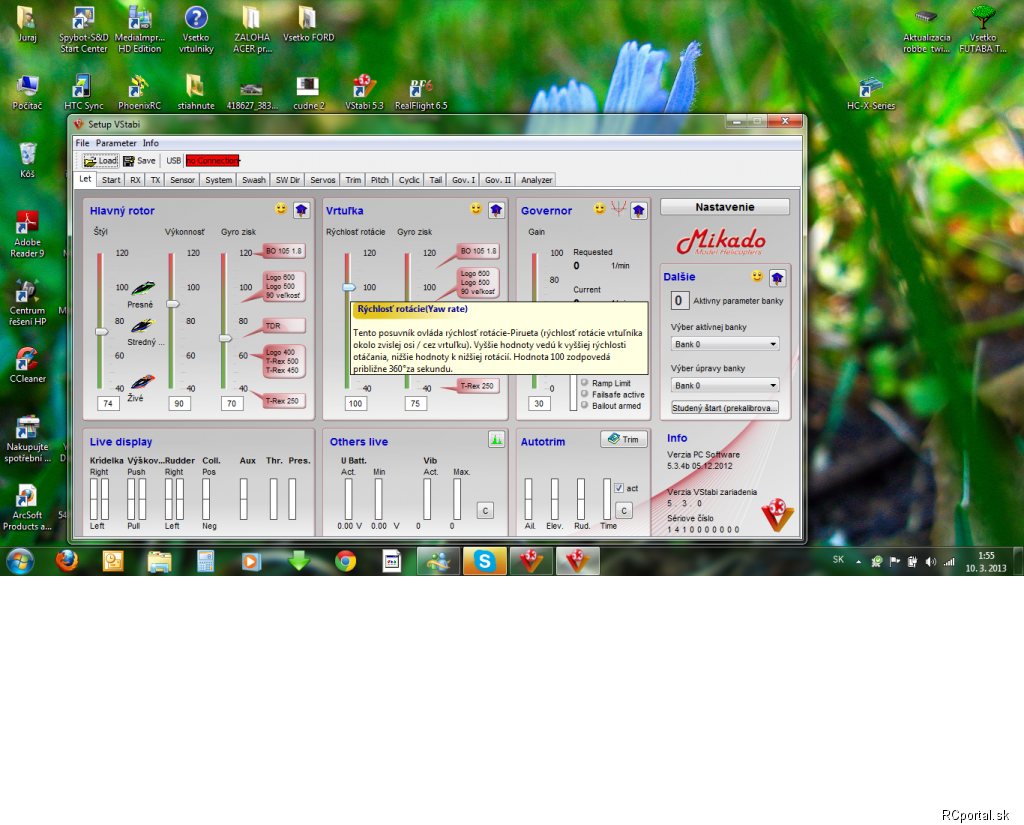Open the RealFlight 6.5 desktop icon
This screenshot has width=1024, height=825.
pyautogui.click(x=421, y=92)
